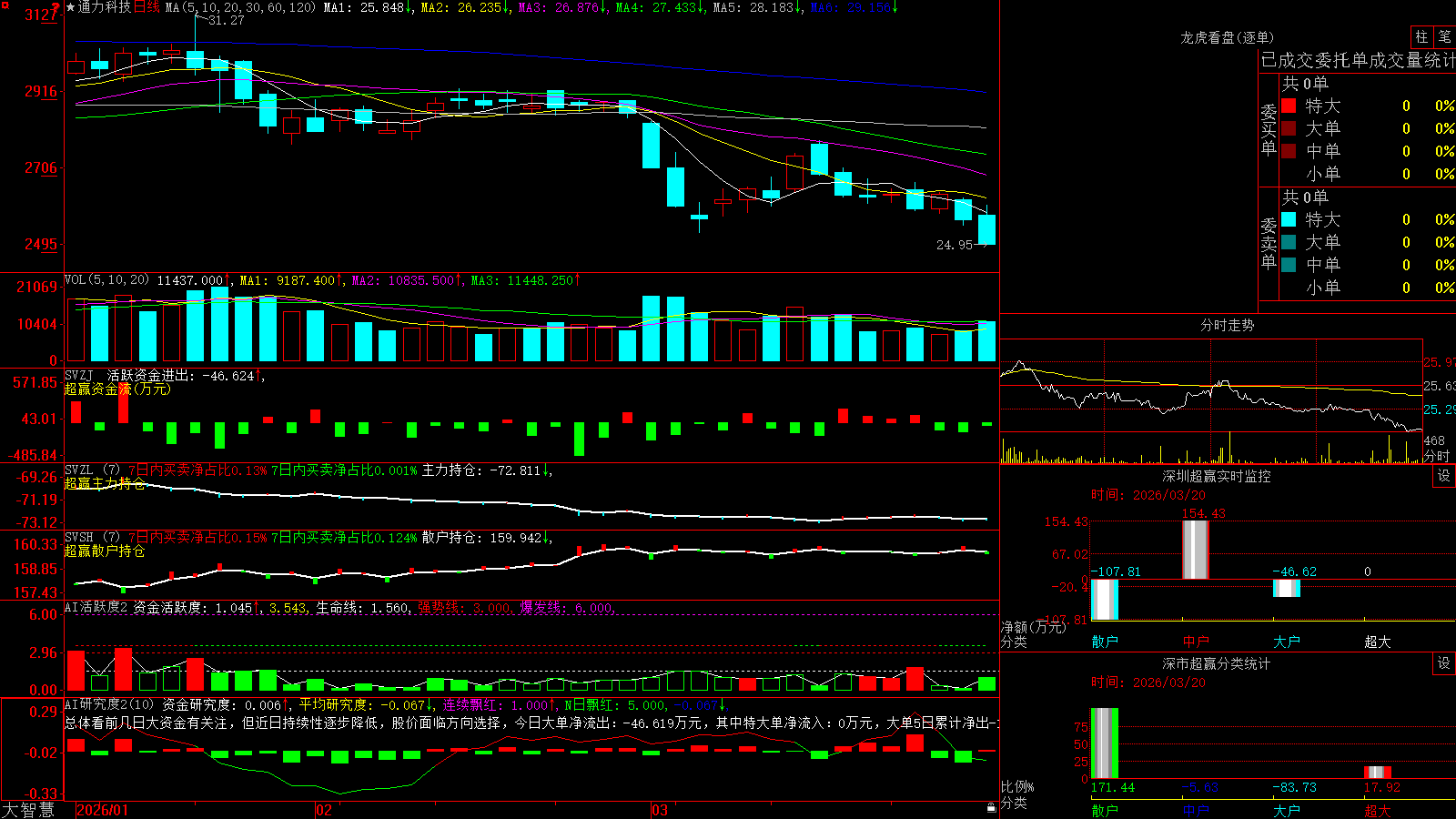Open 设 settings for 深圳超赢实时监控
This screenshot has width=1456, height=819.
coord(1444,476)
